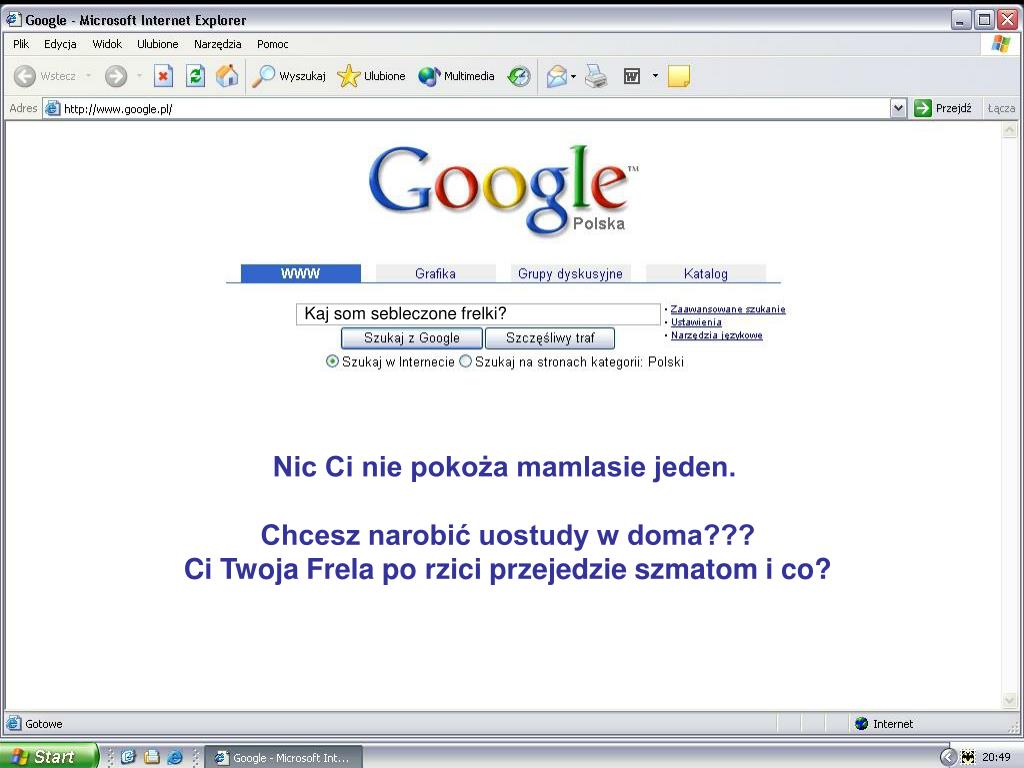Image resolution: width=1024 pixels, height=768 pixels.
Task: Open the Plik menu
Action: tap(21, 44)
